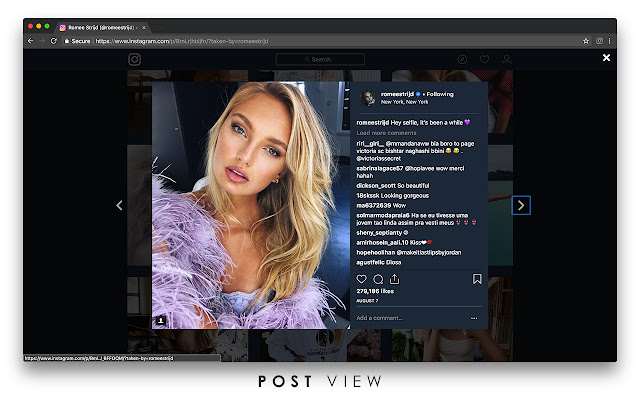Click the Following button
This screenshot has width=640, height=400.
440,94
